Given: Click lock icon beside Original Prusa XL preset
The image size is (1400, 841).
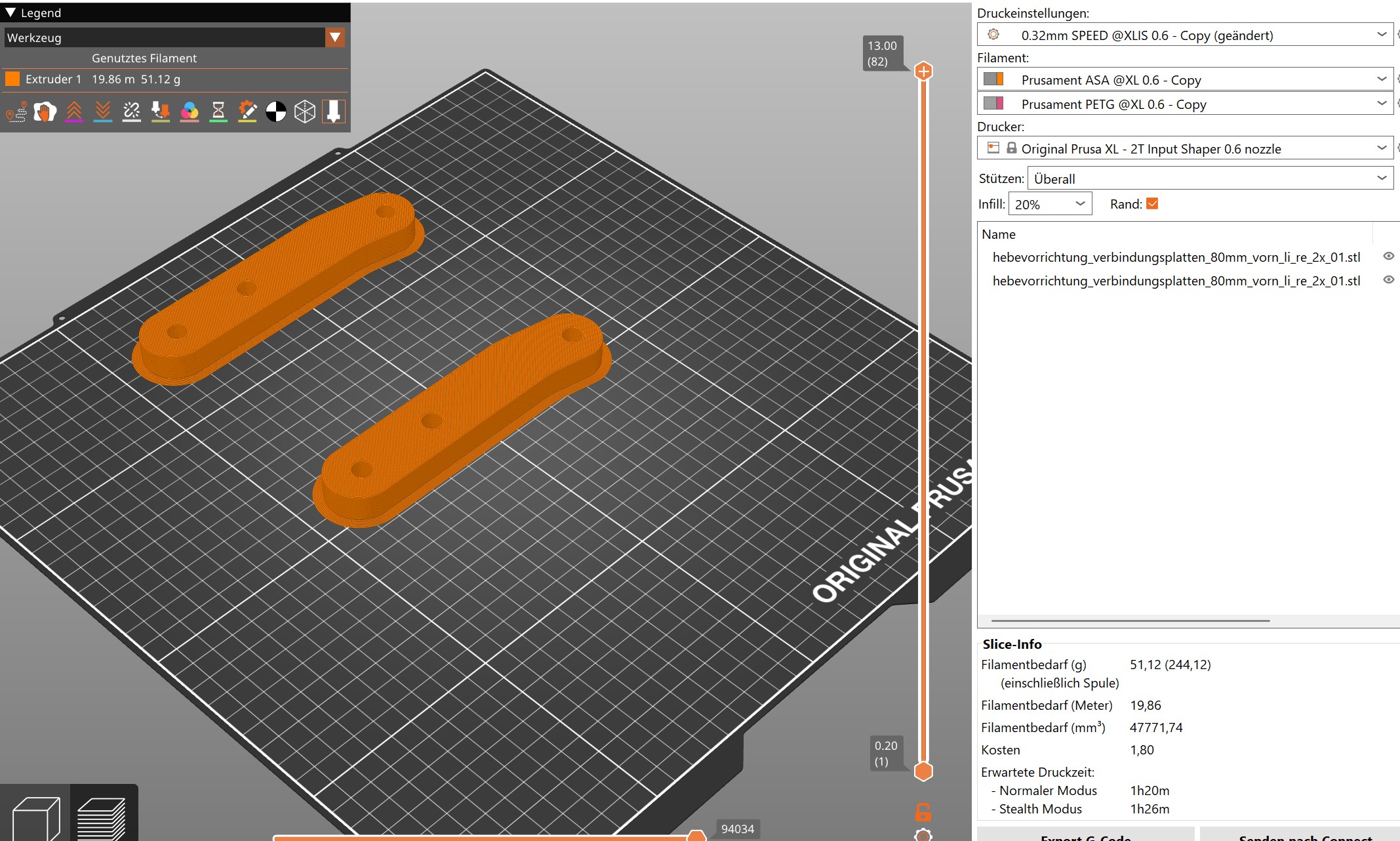Looking at the screenshot, I should 1012,148.
